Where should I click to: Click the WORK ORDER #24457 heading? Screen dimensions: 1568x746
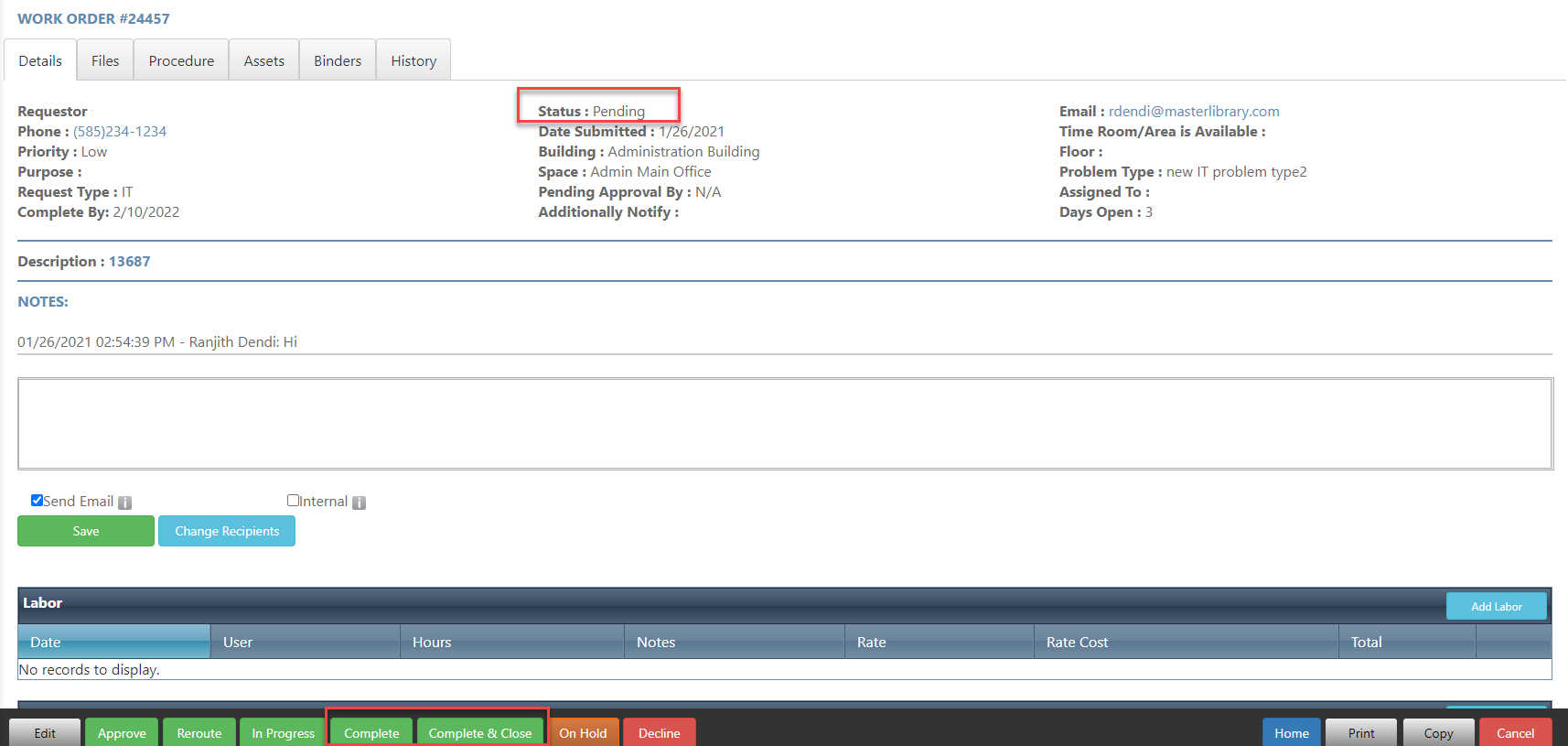(93, 18)
